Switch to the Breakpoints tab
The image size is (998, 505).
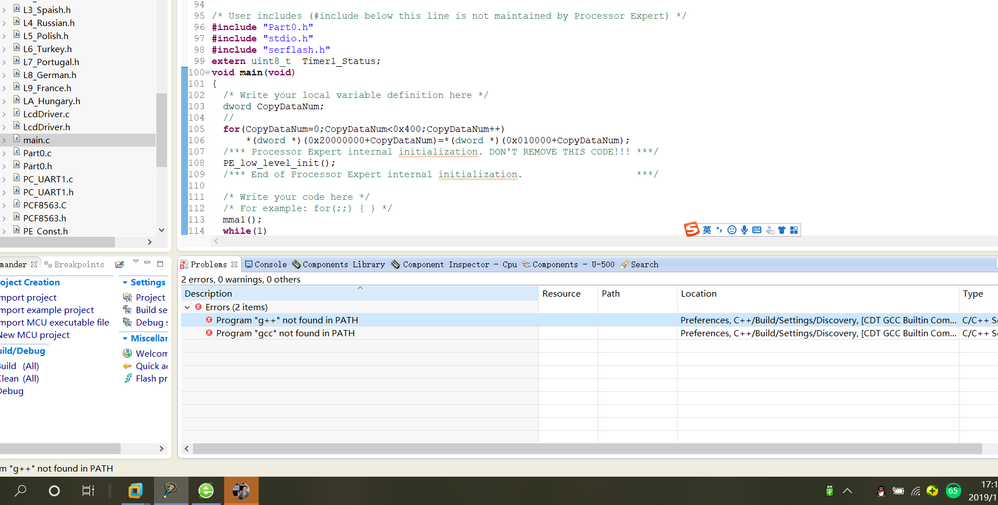click(x=74, y=264)
